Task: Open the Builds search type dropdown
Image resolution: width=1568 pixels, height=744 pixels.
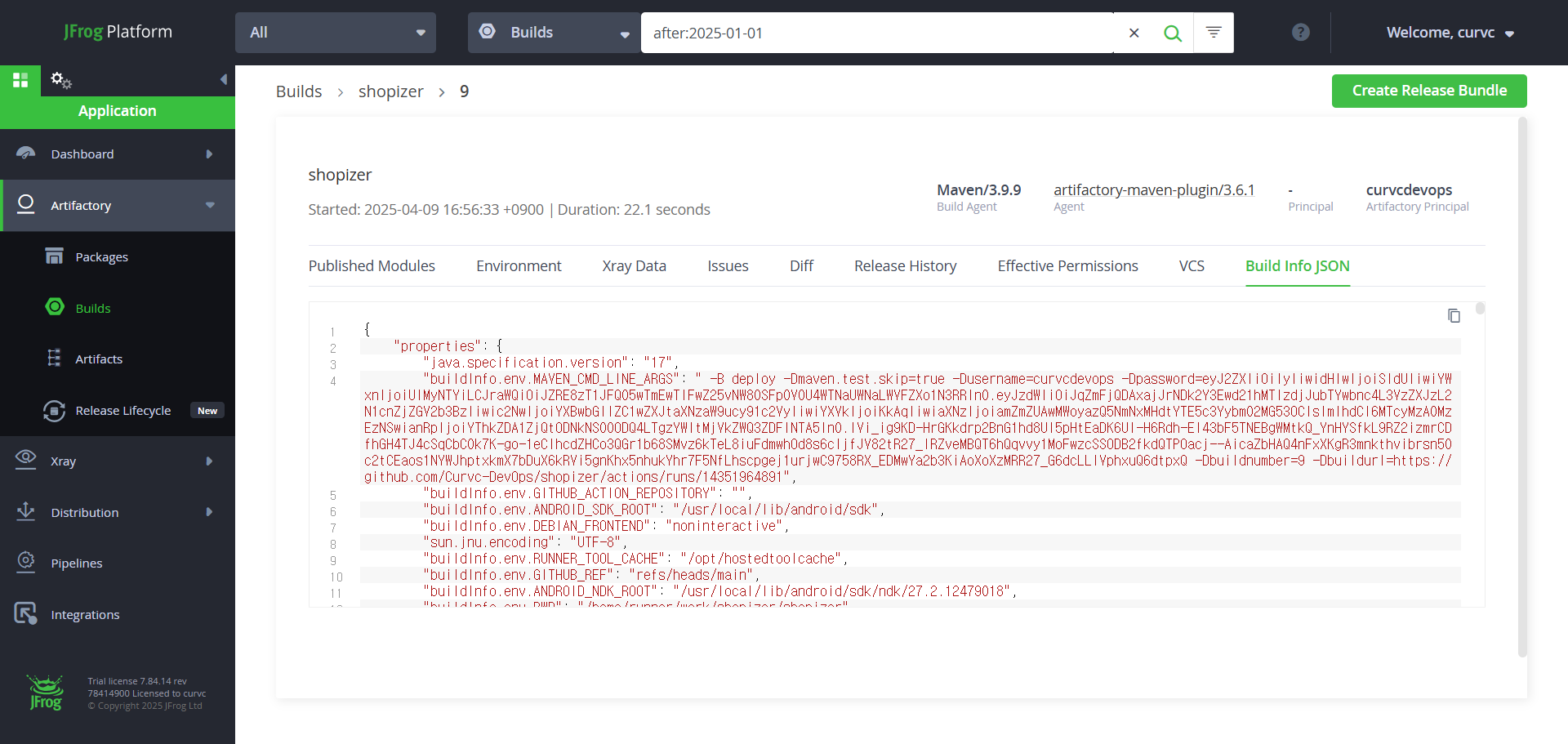Action: 555,33
